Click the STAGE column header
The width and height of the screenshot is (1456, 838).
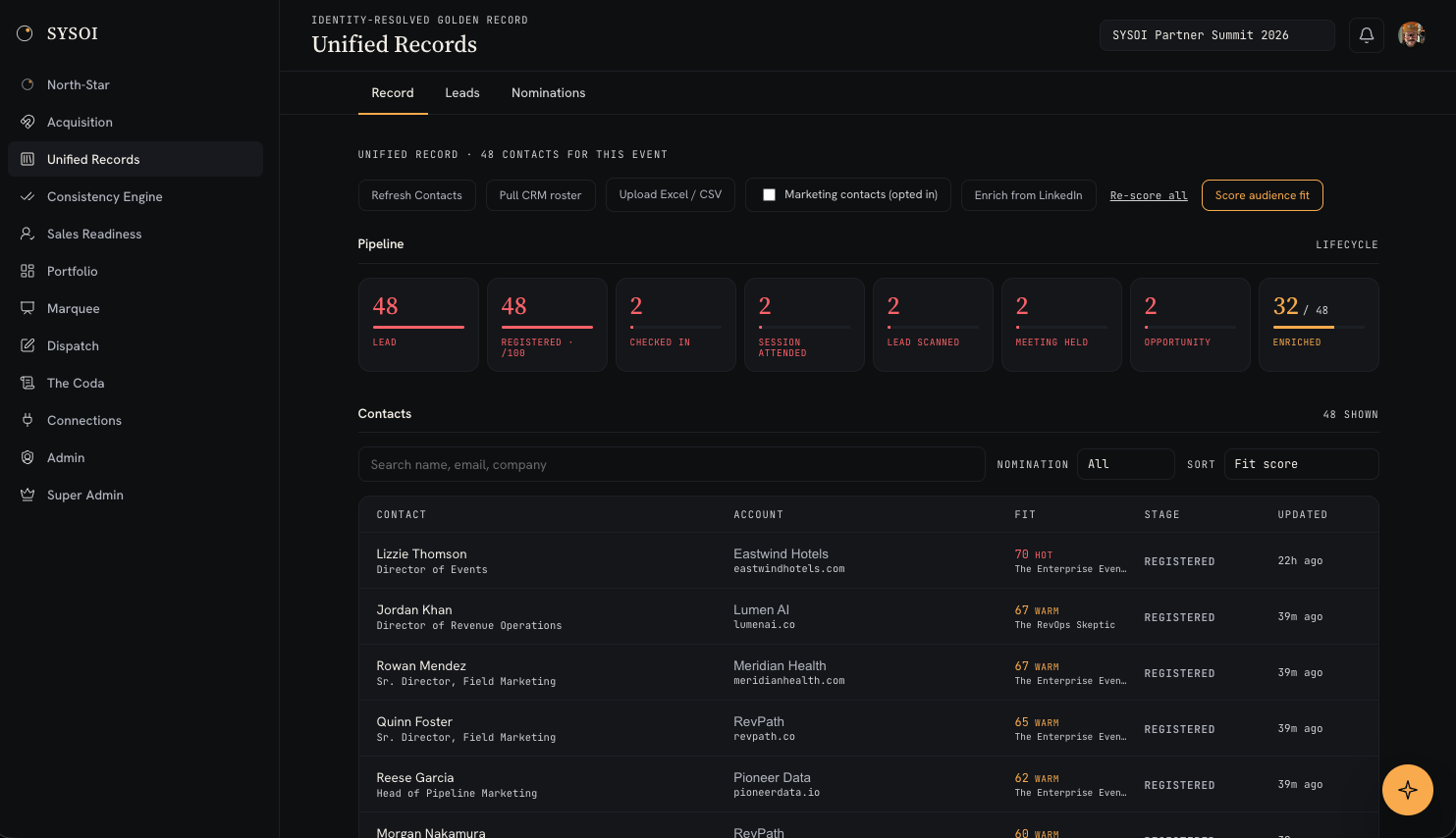pyautogui.click(x=1161, y=515)
